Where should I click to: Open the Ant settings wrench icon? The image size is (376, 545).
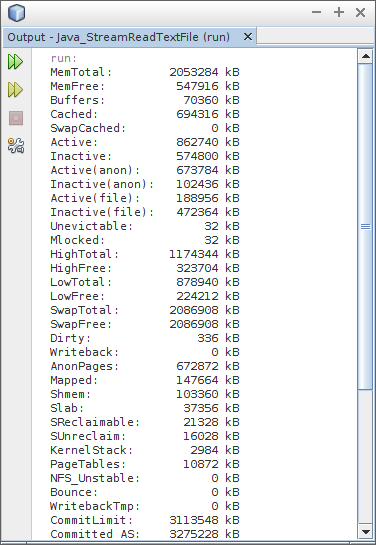[x=16, y=145]
